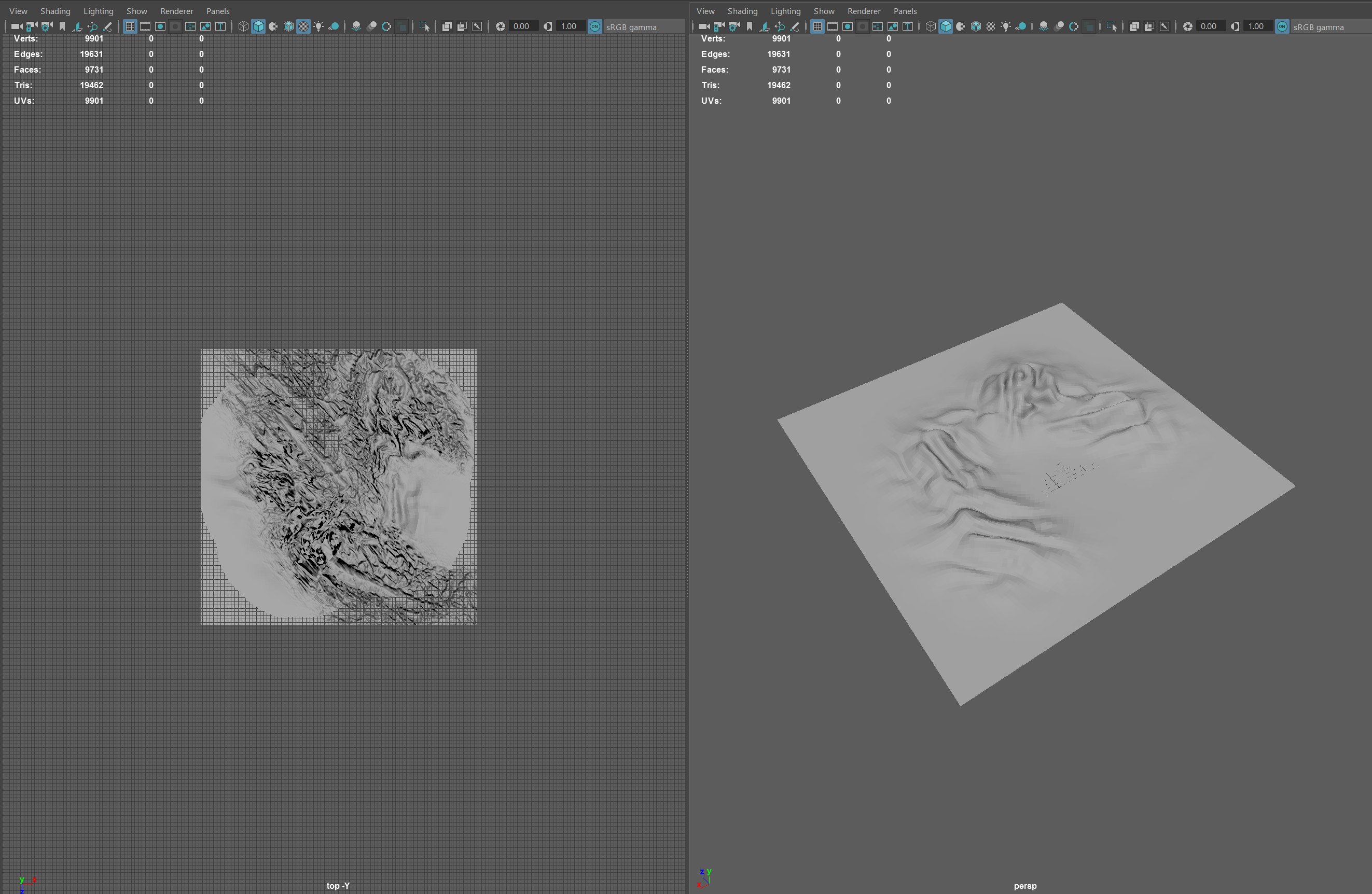Open the grease pencil tool
Screen dimensions: 1372x894
coord(107,26)
